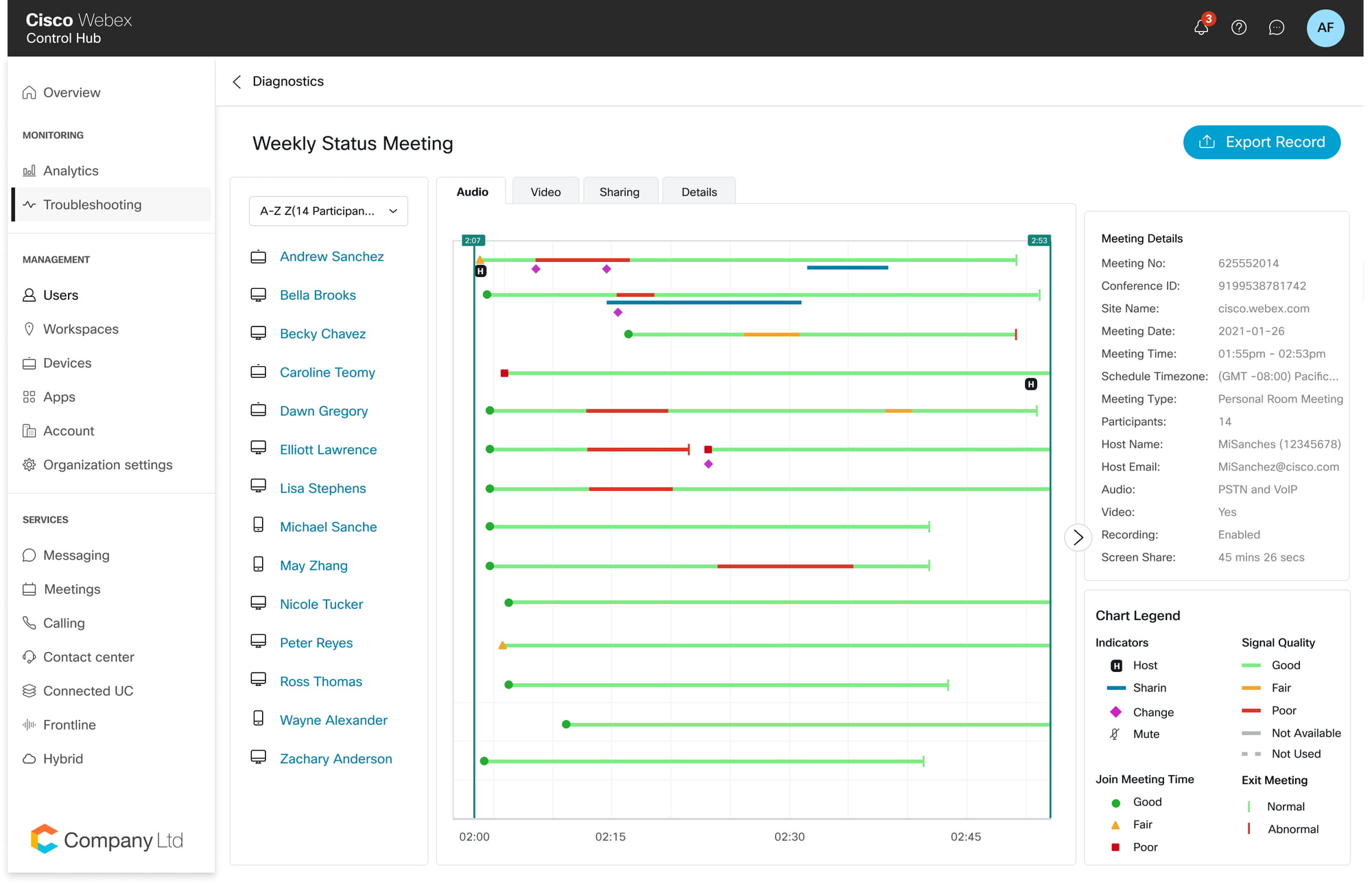
Task: Click Andrew Sanchez's host H marker on chart
Action: (x=481, y=272)
